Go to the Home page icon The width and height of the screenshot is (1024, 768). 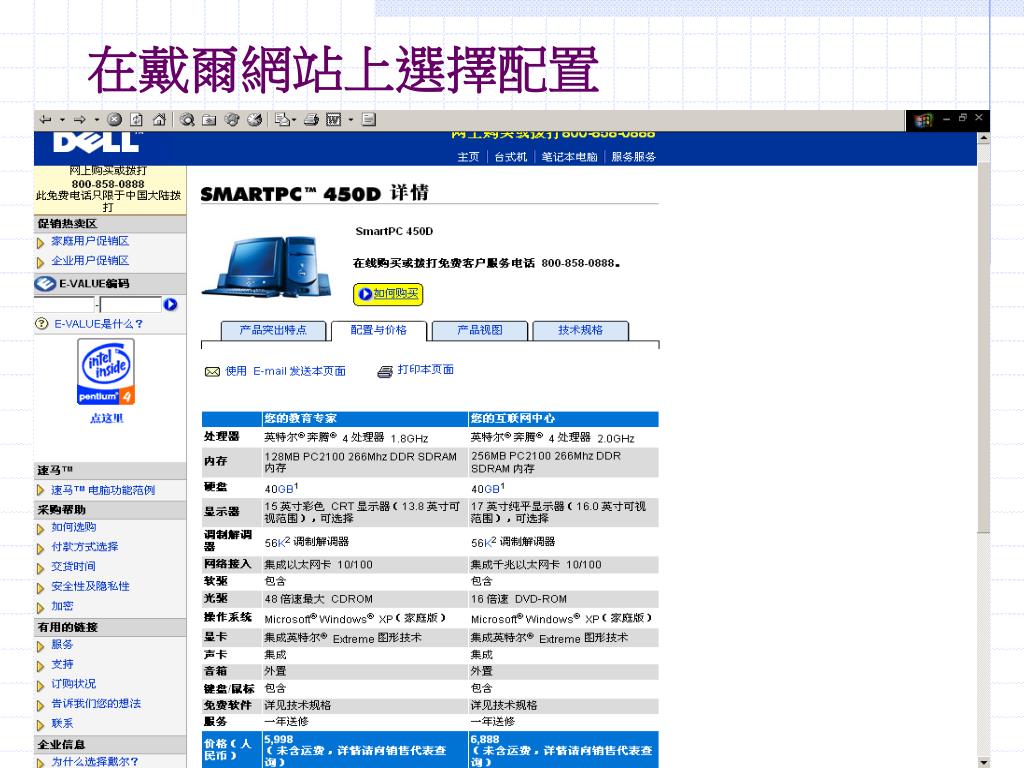(x=159, y=120)
